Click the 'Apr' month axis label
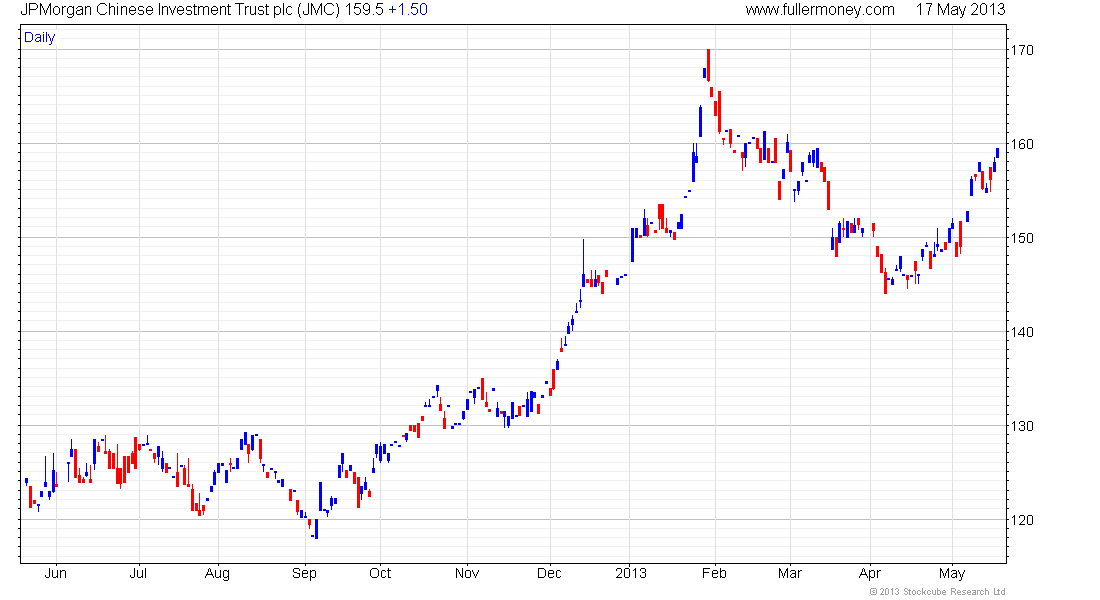Viewport: 1100px width, 600px height. tap(870, 574)
